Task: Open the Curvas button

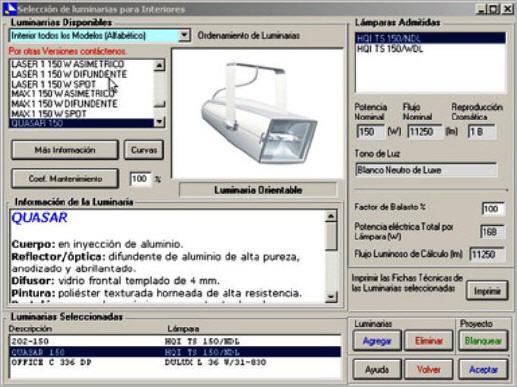Action: pyautogui.click(x=144, y=150)
